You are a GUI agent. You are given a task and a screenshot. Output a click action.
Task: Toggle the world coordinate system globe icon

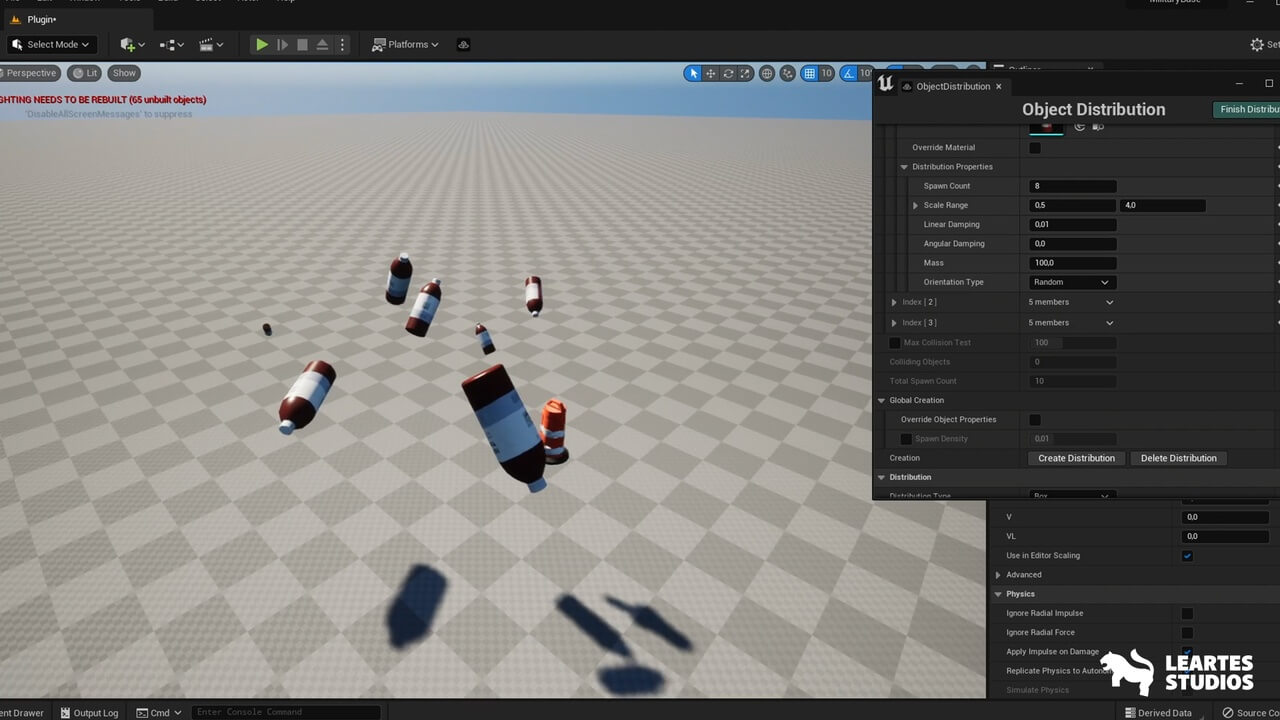point(767,73)
